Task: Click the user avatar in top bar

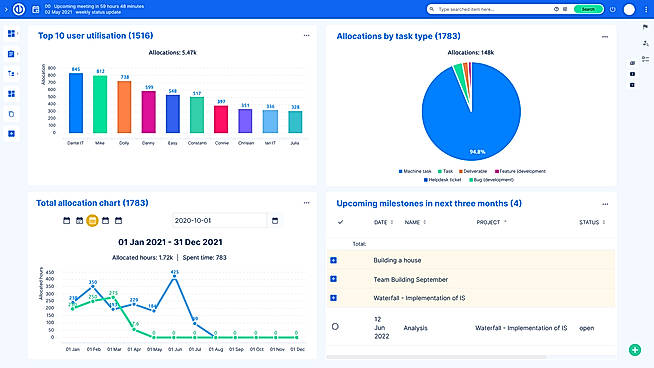Action: tap(629, 9)
